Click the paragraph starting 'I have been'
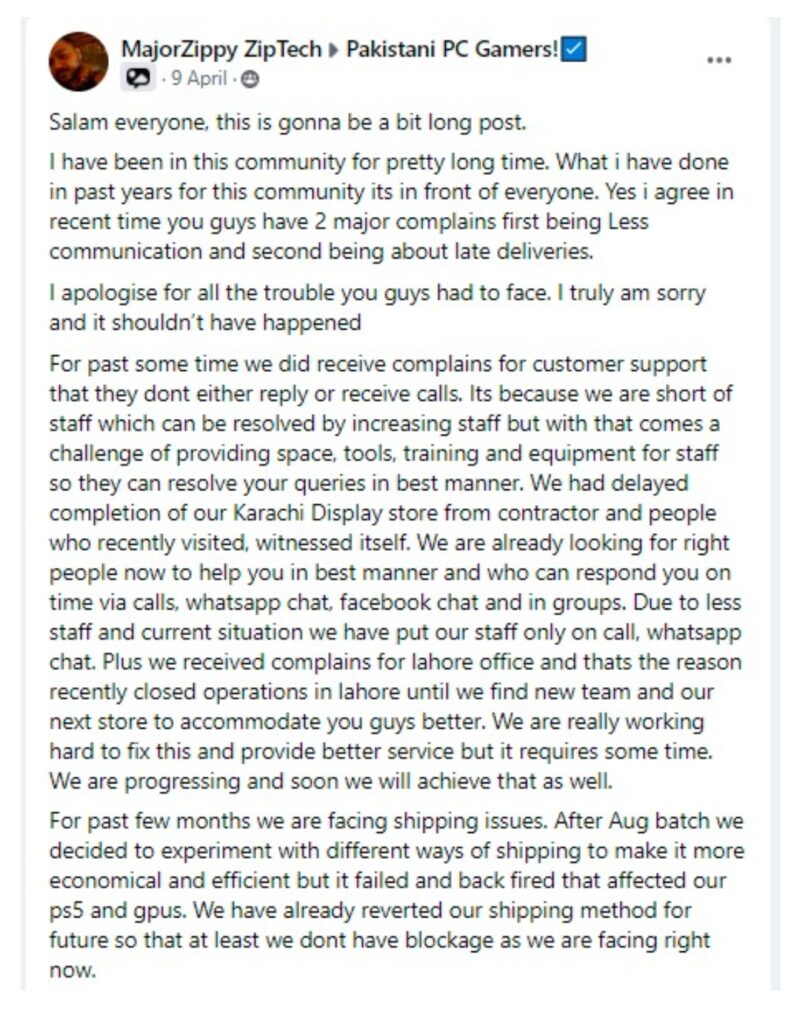791x1024 pixels. [391, 206]
